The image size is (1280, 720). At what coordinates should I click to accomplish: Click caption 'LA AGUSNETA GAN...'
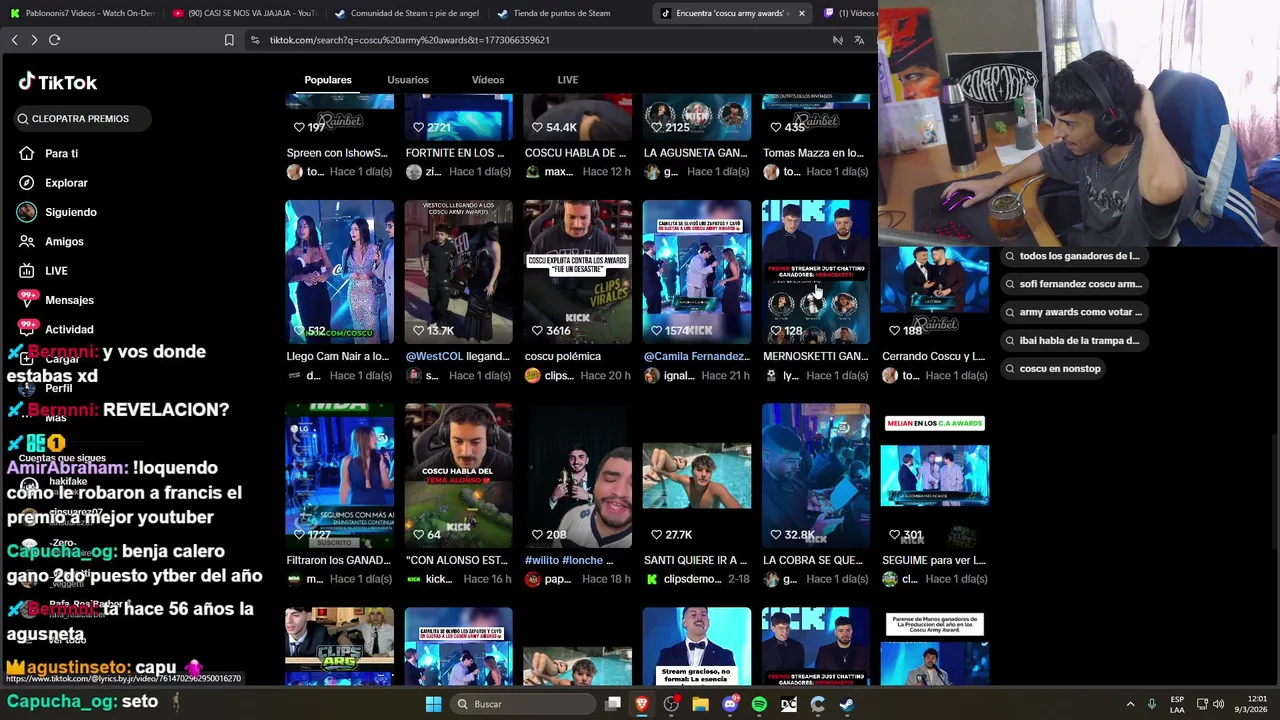click(x=696, y=153)
